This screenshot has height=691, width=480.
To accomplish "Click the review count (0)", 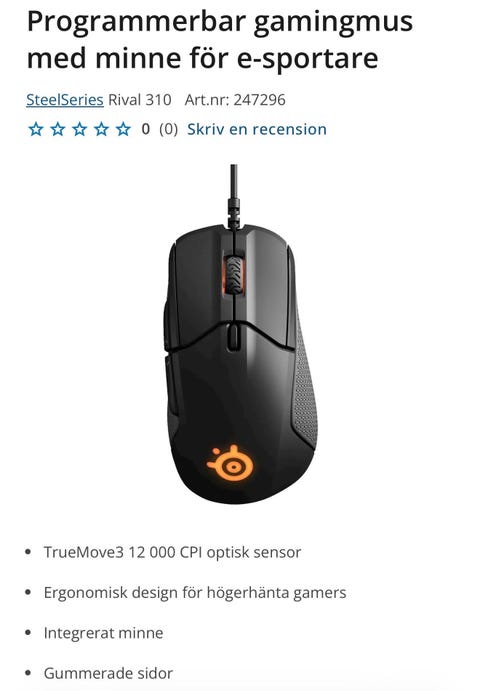I will click(168, 129).
